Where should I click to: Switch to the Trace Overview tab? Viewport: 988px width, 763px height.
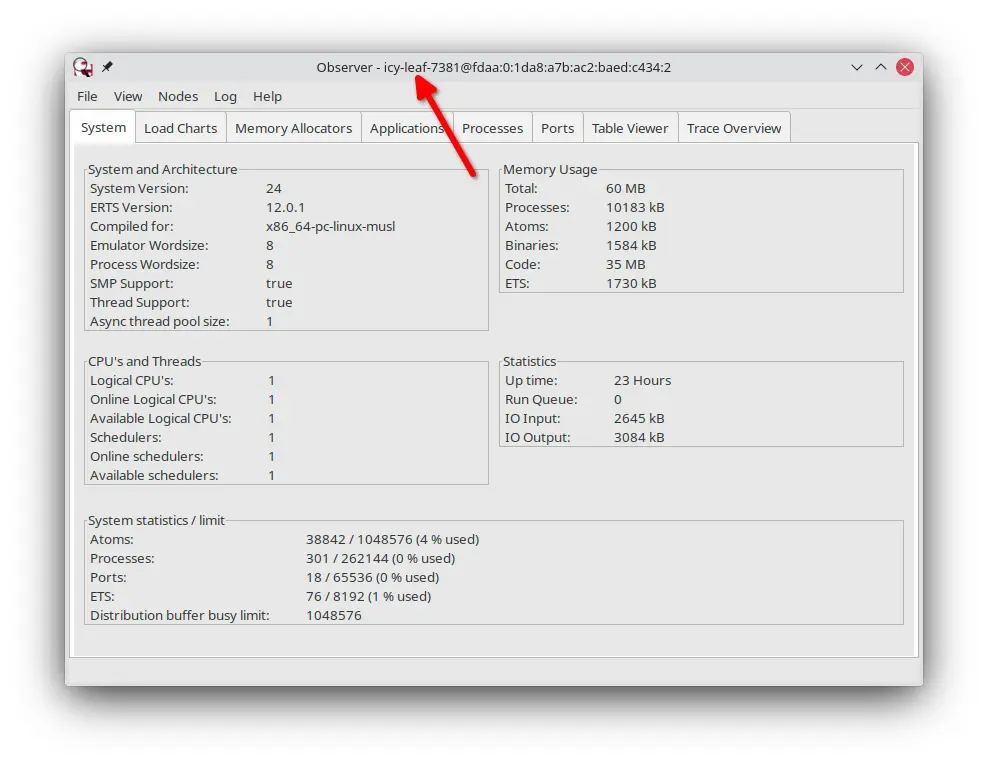click(x=734, y=128)
